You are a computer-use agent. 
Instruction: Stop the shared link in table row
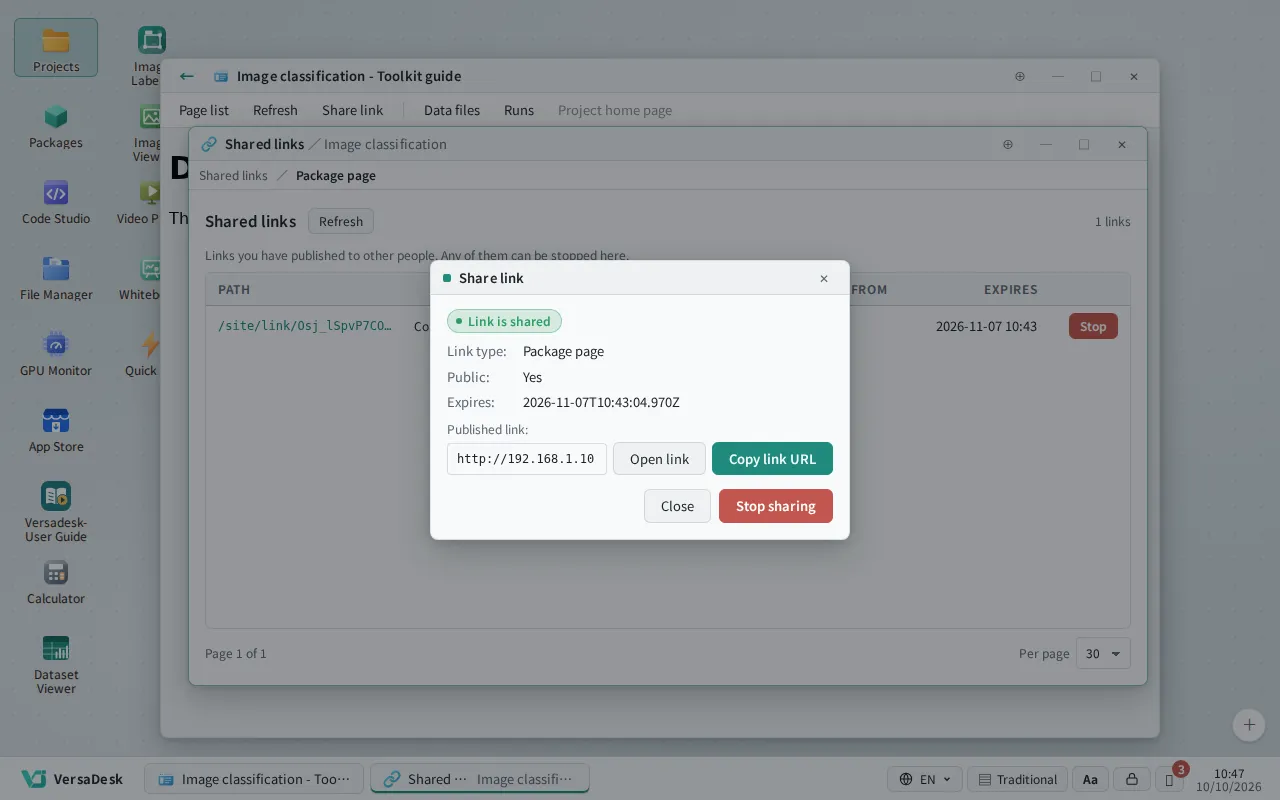pos(1093,326)
